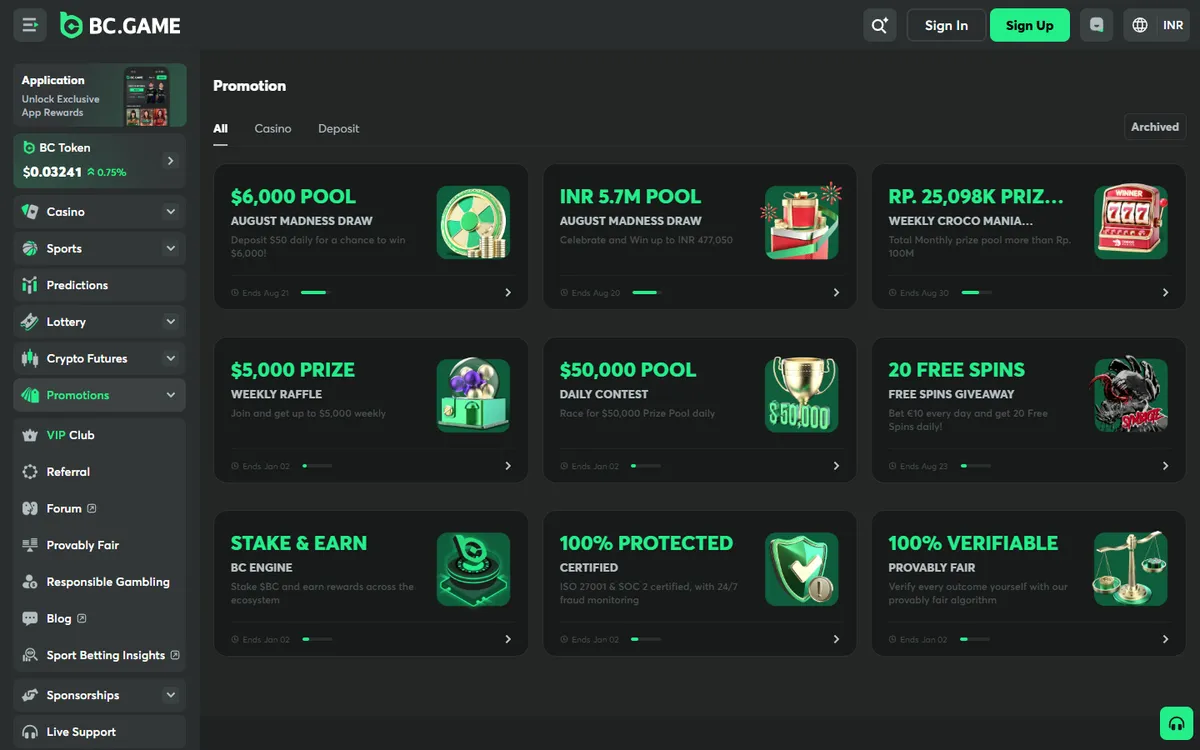Expand the Casino submenu chevron
Image resolution: width=1200 pixels, height=750 pixels.
170,212
